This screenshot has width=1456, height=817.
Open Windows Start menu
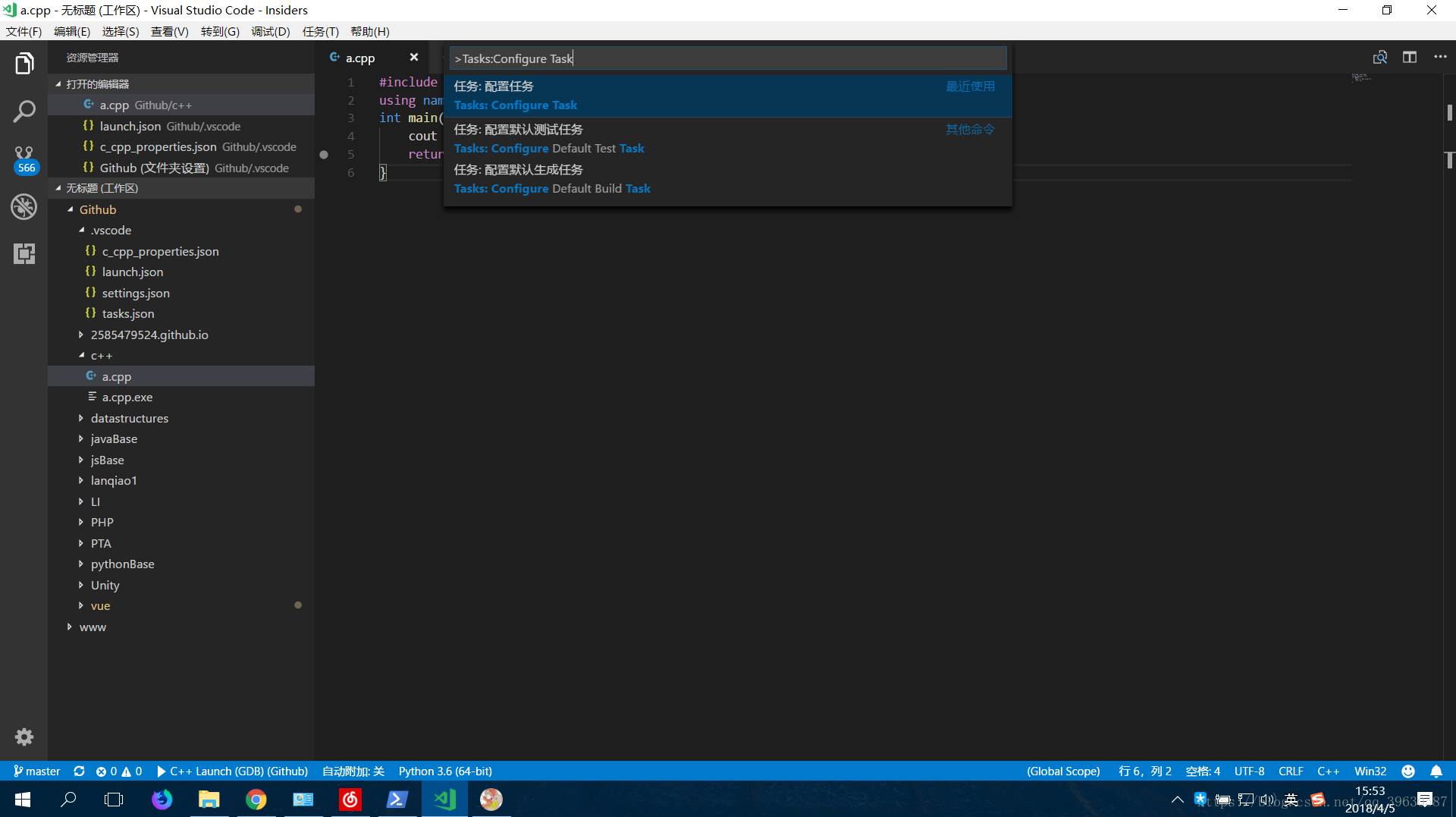23,800
